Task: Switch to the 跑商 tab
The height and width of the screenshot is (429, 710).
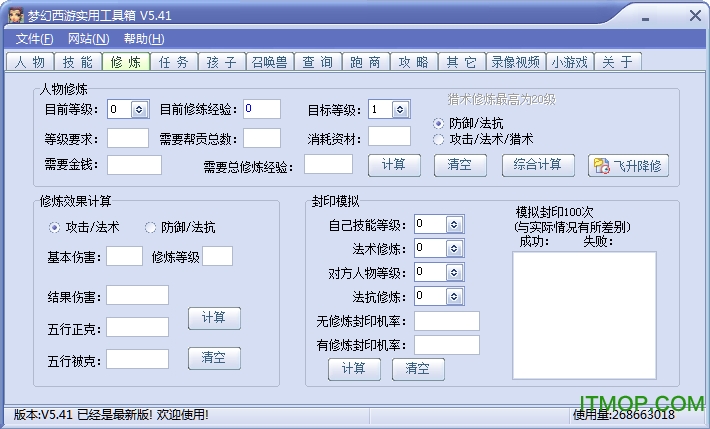Action: pyautogui.click(x=366, y=62)
